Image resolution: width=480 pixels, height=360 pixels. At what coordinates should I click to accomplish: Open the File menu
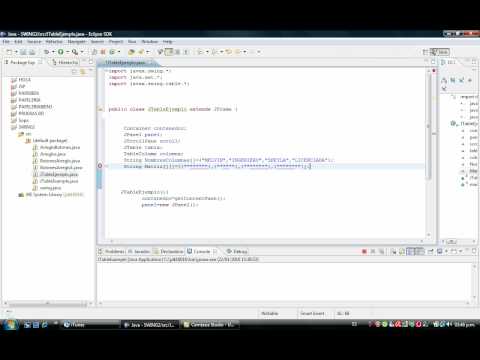click(x=6, y=42)
